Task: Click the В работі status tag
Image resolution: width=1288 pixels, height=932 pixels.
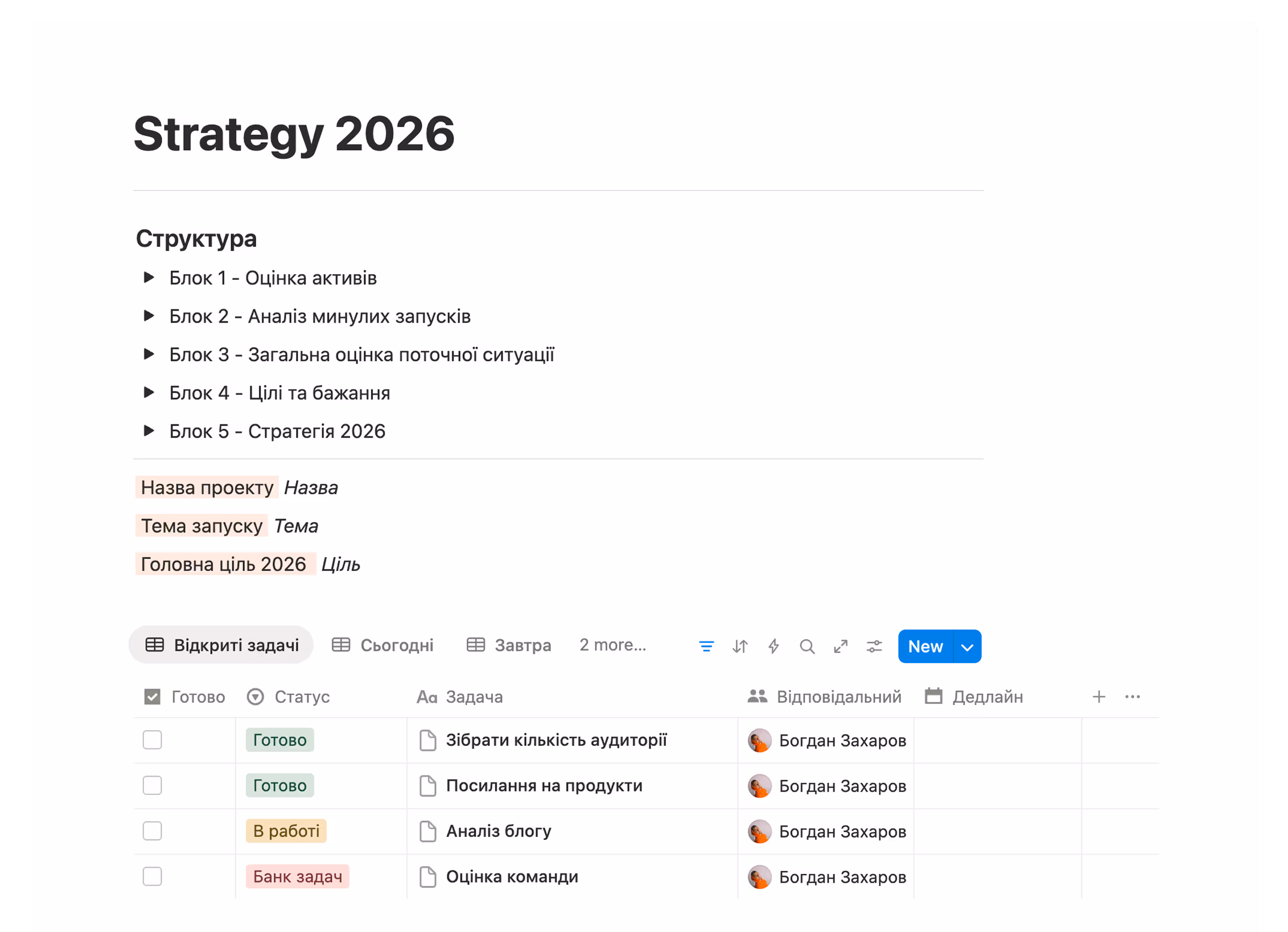Action: (286, 831)
